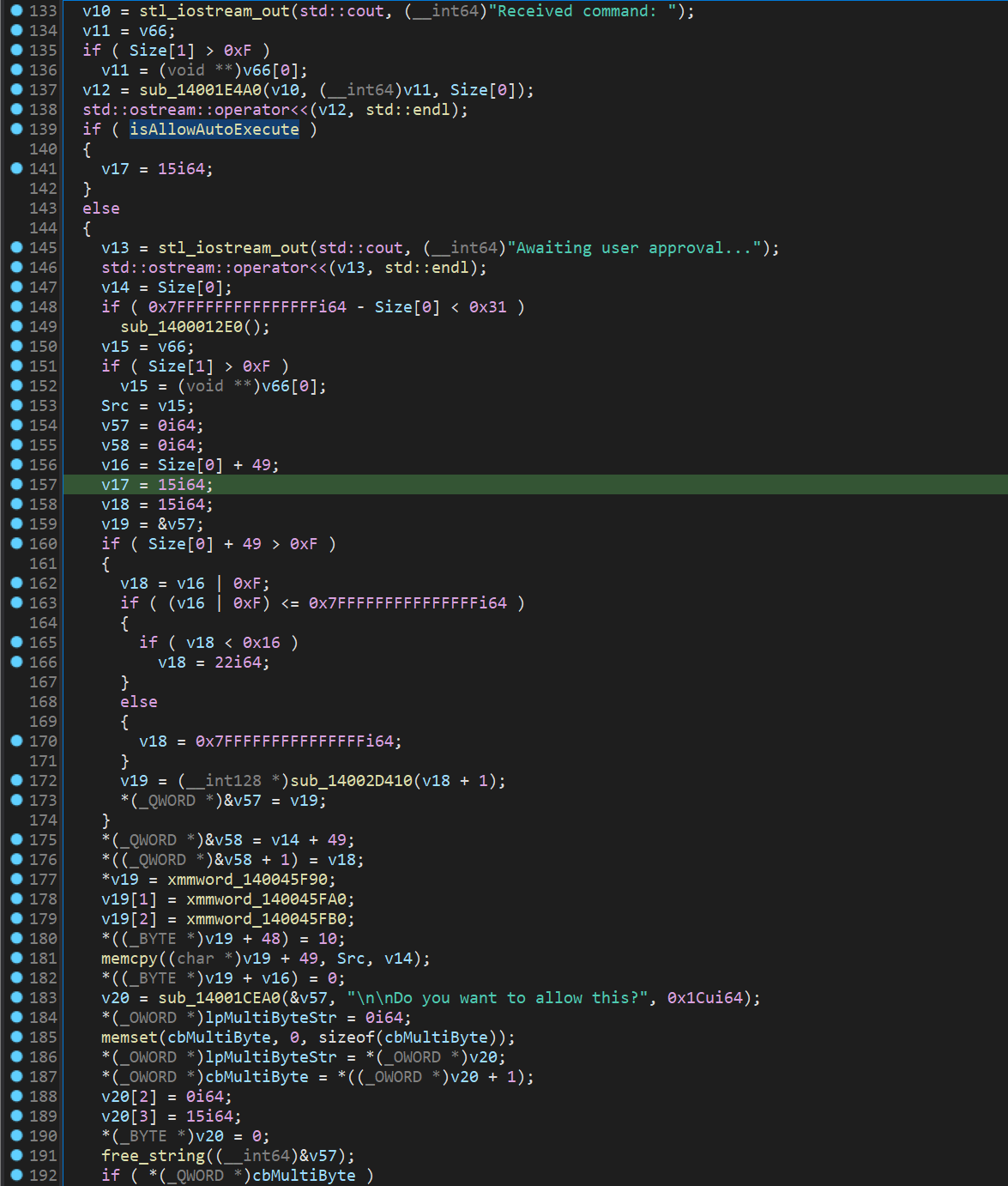Viewport: 1008px width, 1186px height.
Task: Click the blue dot beside line 170
Action: 16,741
